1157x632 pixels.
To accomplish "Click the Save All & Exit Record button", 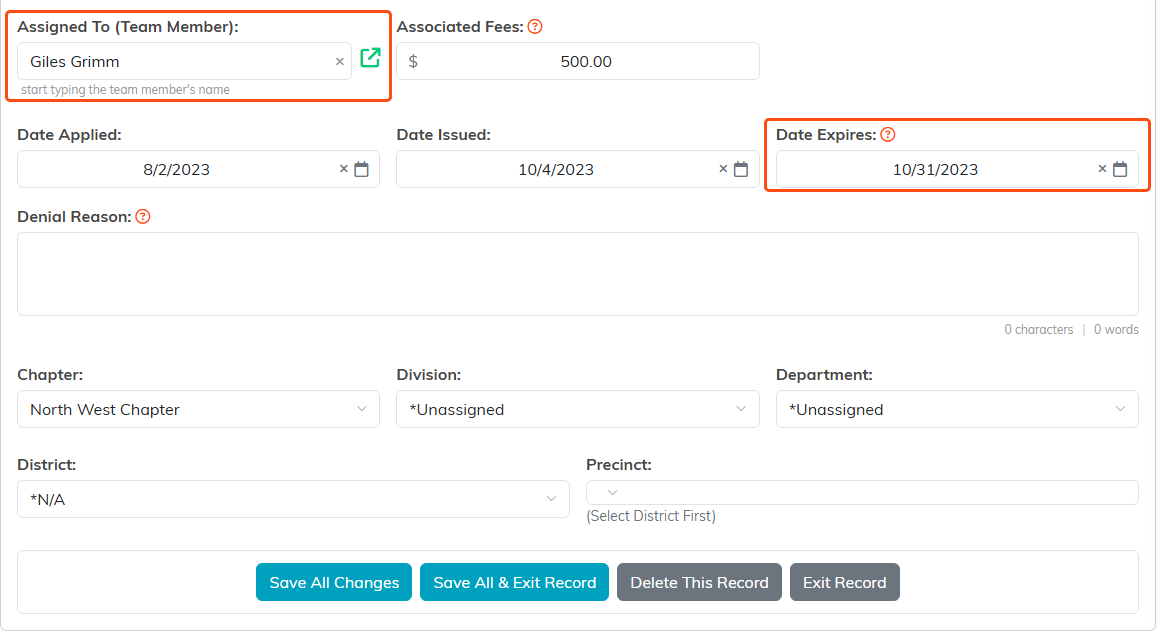I will (514, 583).
